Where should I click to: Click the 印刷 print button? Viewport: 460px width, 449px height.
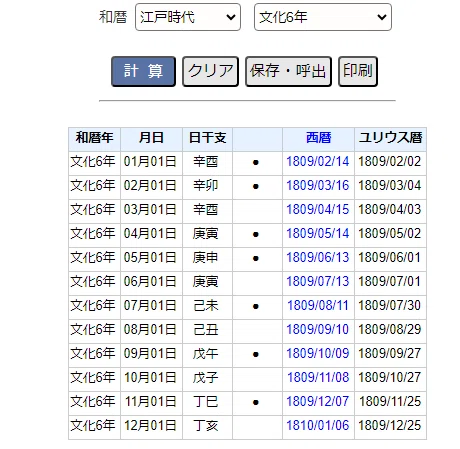[358, 71]
